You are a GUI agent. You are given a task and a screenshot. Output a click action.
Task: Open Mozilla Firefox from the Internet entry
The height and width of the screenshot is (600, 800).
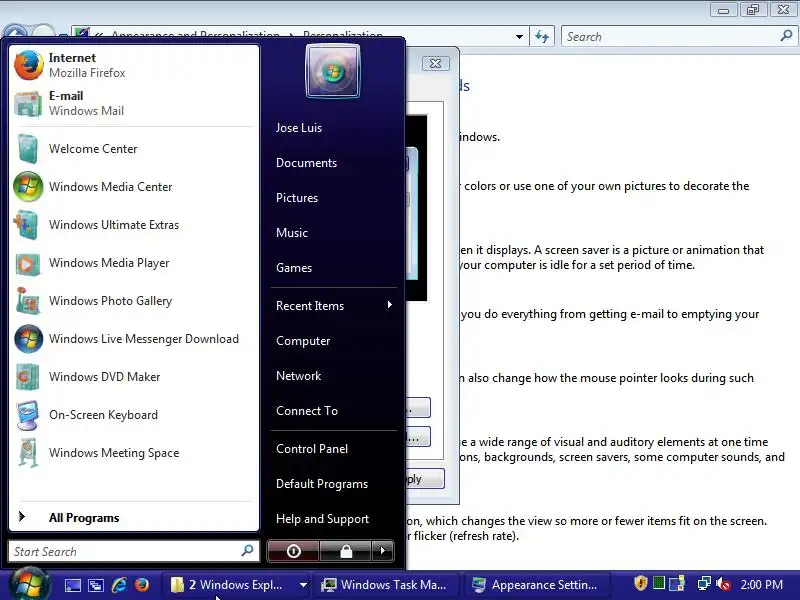pos(134,65)
